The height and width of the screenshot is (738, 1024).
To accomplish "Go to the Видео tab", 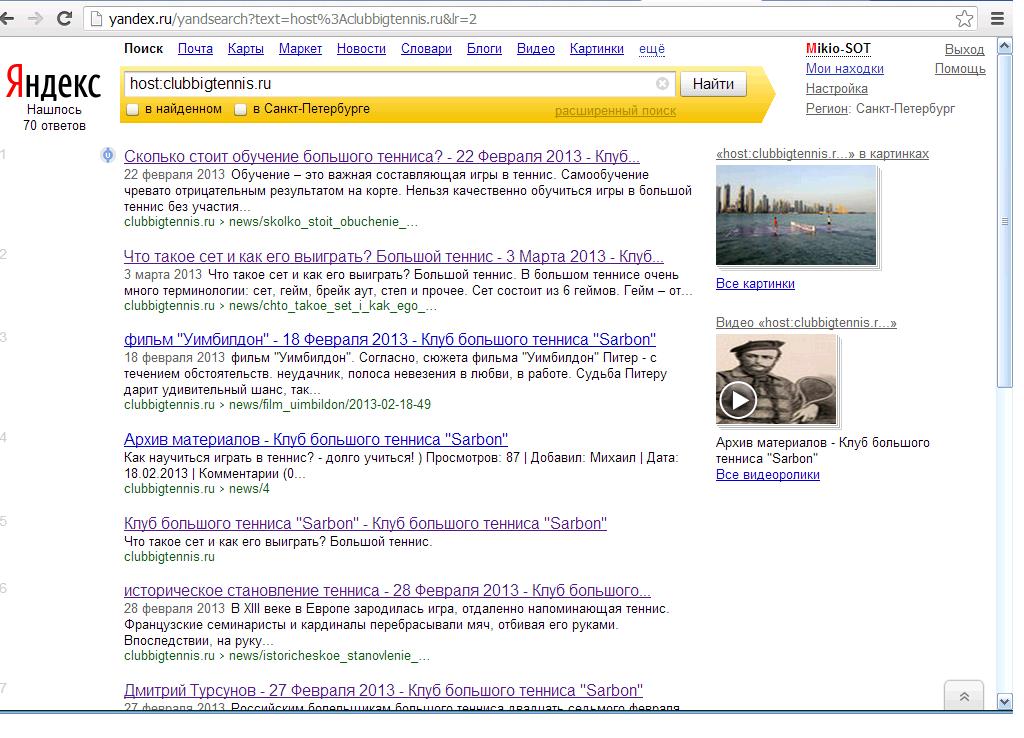I will click(x=536, y=49).
